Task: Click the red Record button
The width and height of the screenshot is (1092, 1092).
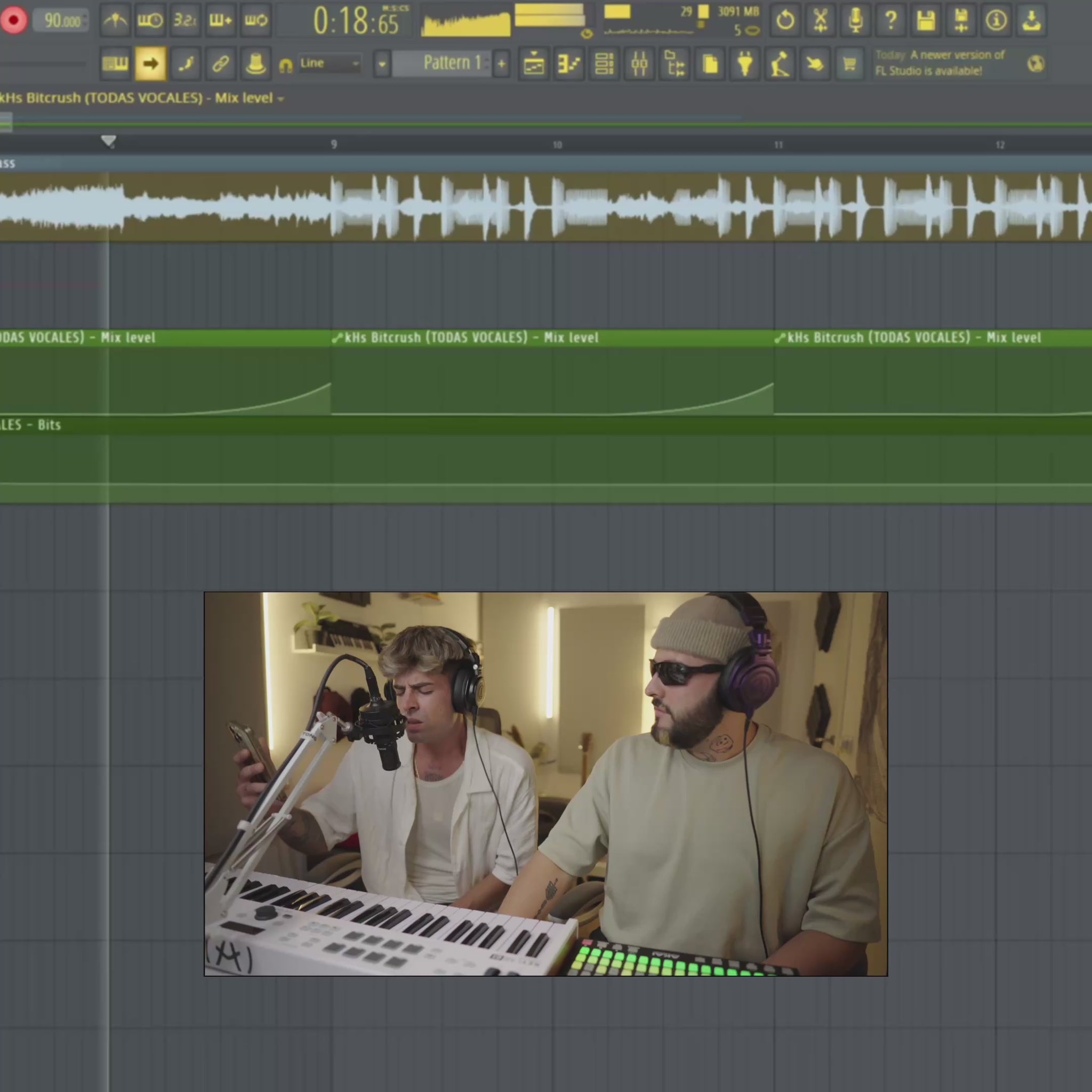Action: pos(13,21)
